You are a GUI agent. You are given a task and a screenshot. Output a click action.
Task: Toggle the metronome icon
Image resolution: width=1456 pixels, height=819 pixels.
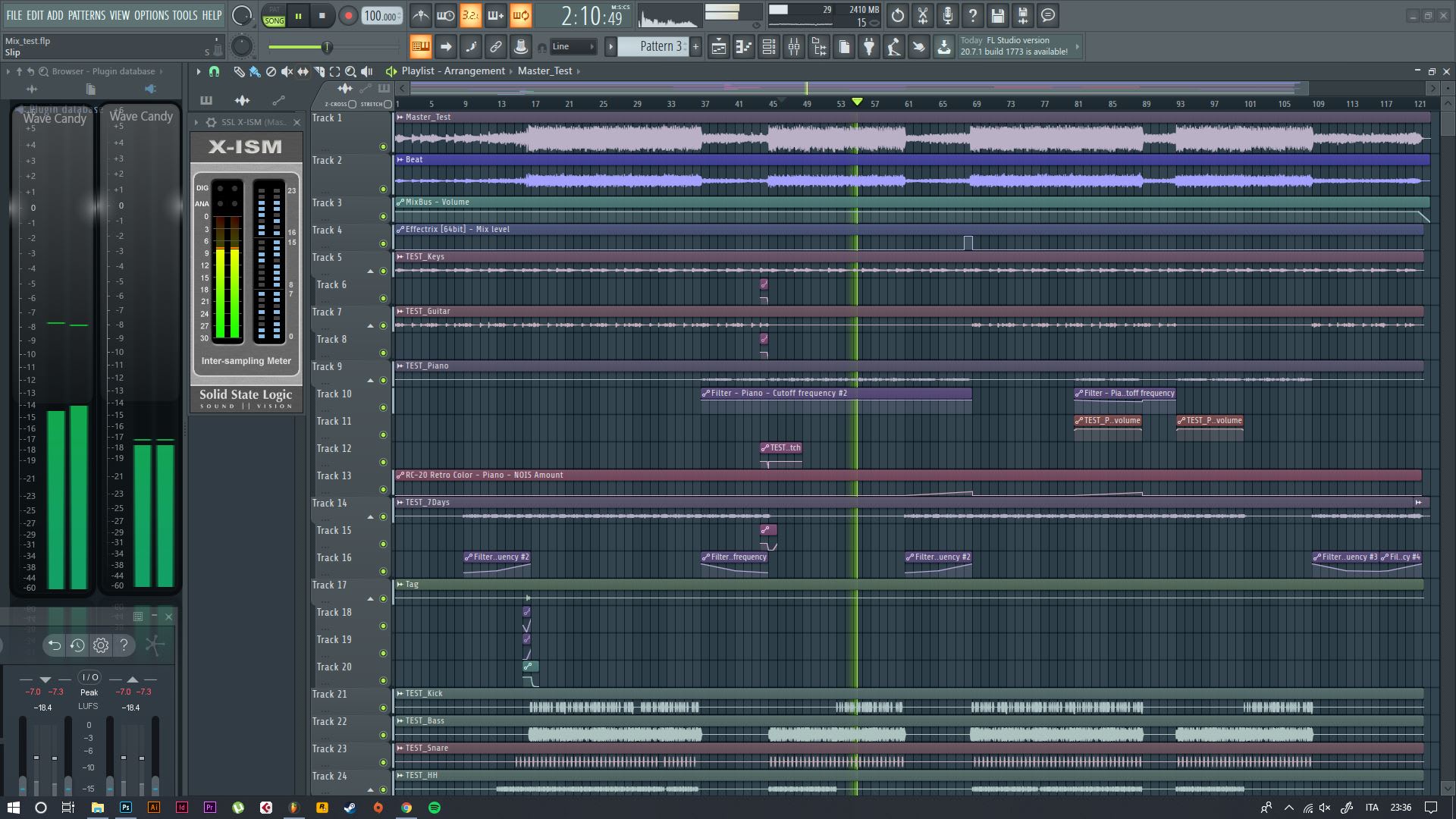click(421, 15)
